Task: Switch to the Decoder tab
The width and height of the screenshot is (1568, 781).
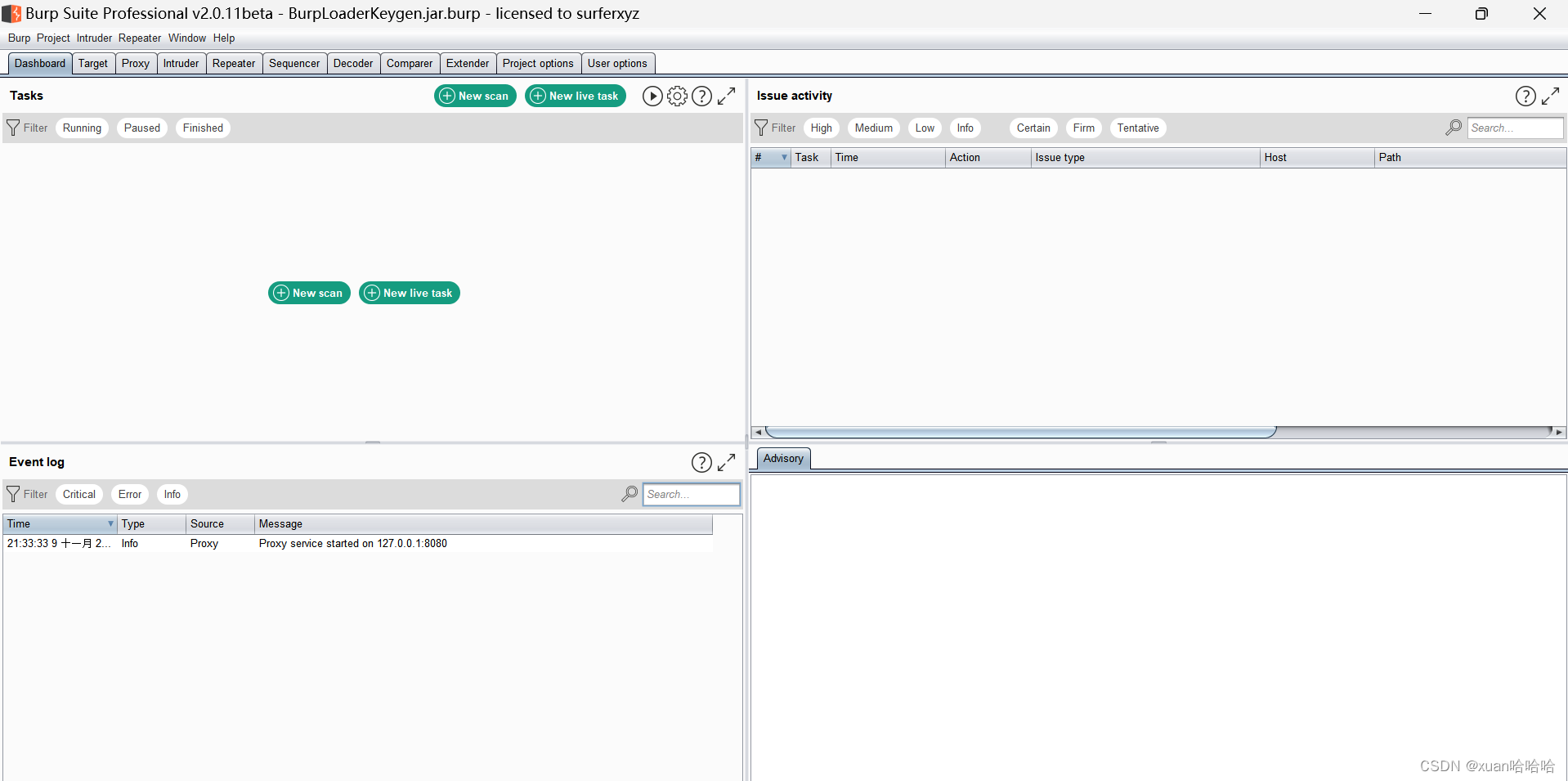Action: (353, 64)
